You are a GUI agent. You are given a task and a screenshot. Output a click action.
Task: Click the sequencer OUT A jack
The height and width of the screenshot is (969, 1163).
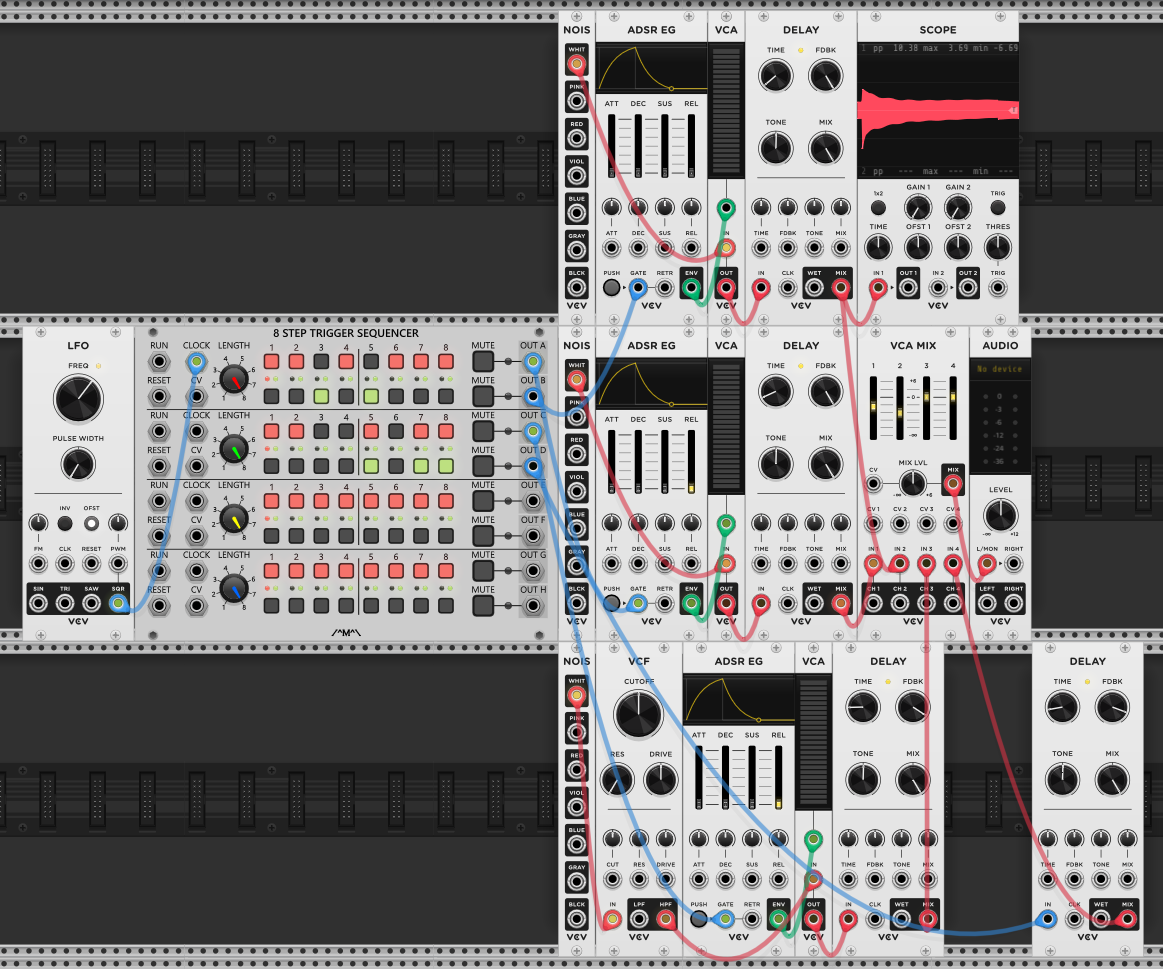point(533,362)
